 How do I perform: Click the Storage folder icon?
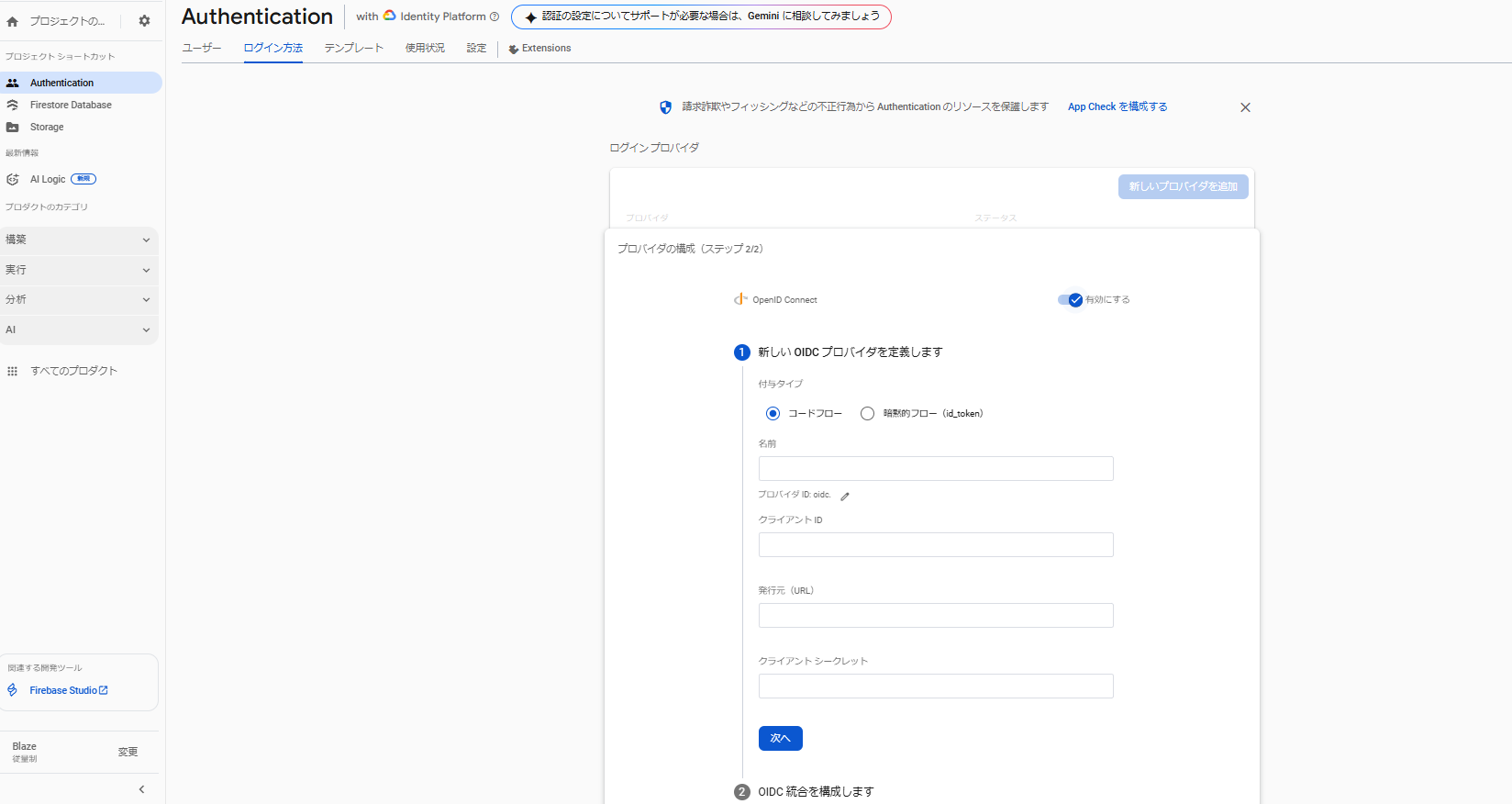coord(13,128)
